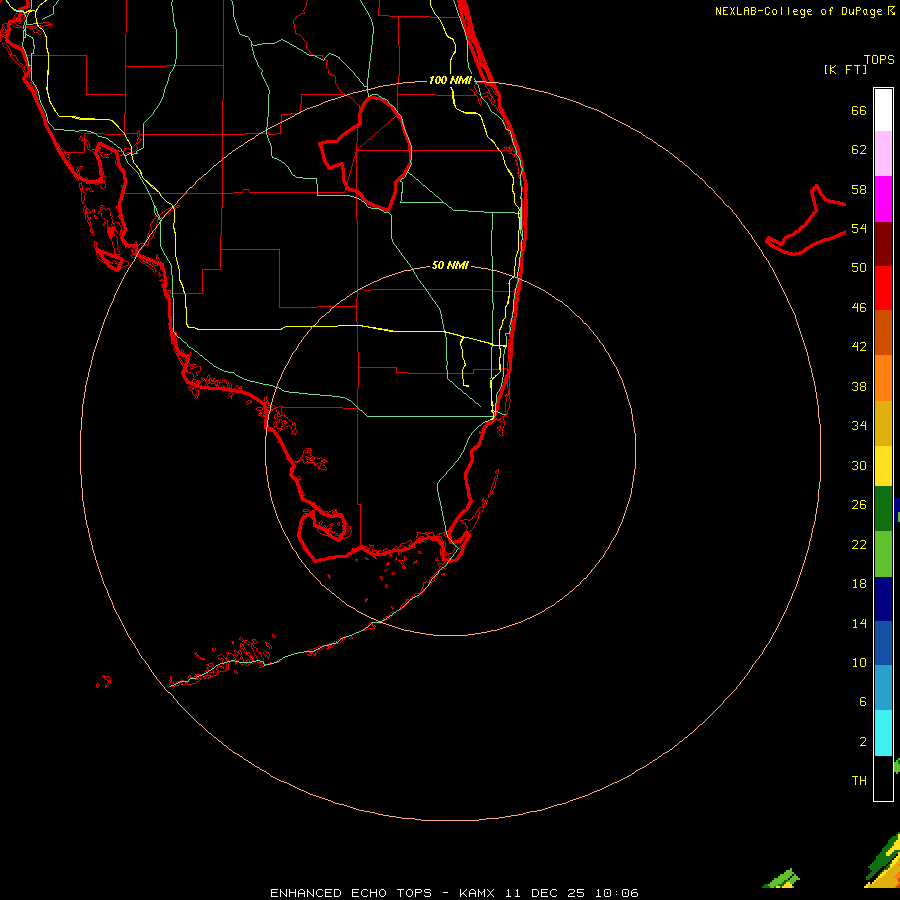This screenshot has width=900, height=900.
Task: Pick the dark green legend swatch
Action: pos(883,509)
